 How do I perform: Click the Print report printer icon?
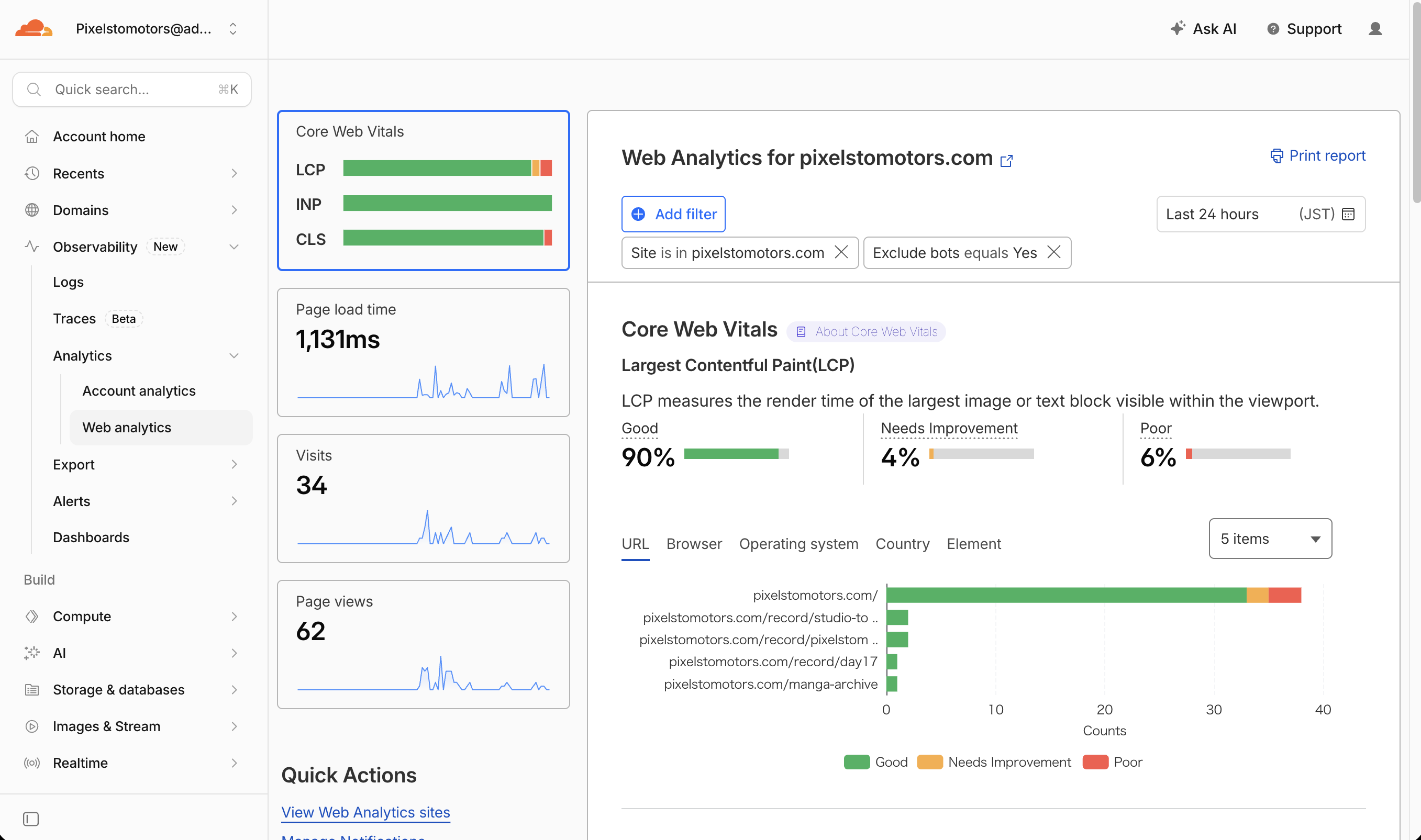pos(1276,155)
